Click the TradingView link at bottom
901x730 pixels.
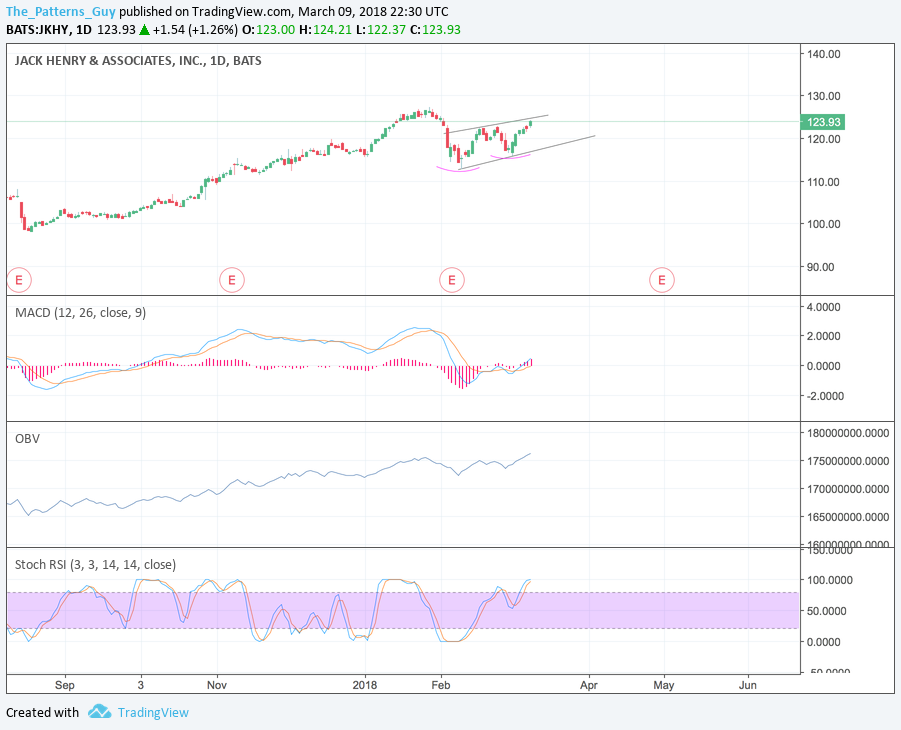click(153, 712)
